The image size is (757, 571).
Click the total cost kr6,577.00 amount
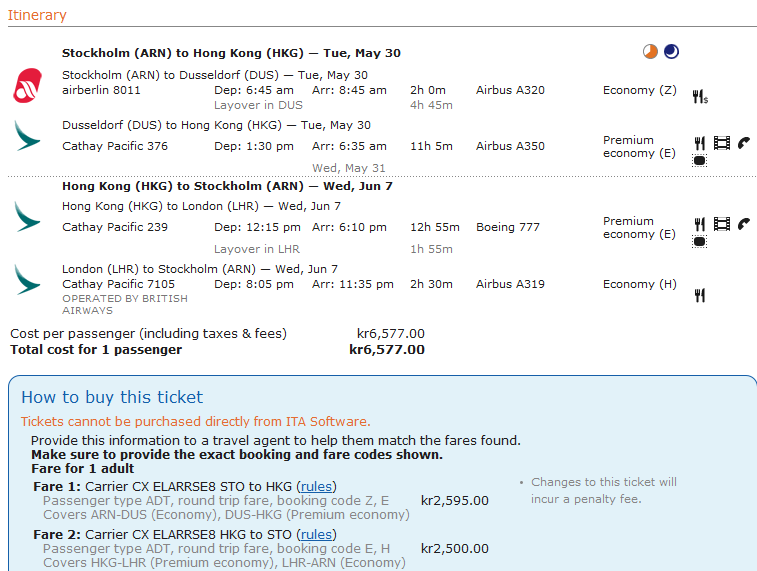click(387, 350)
